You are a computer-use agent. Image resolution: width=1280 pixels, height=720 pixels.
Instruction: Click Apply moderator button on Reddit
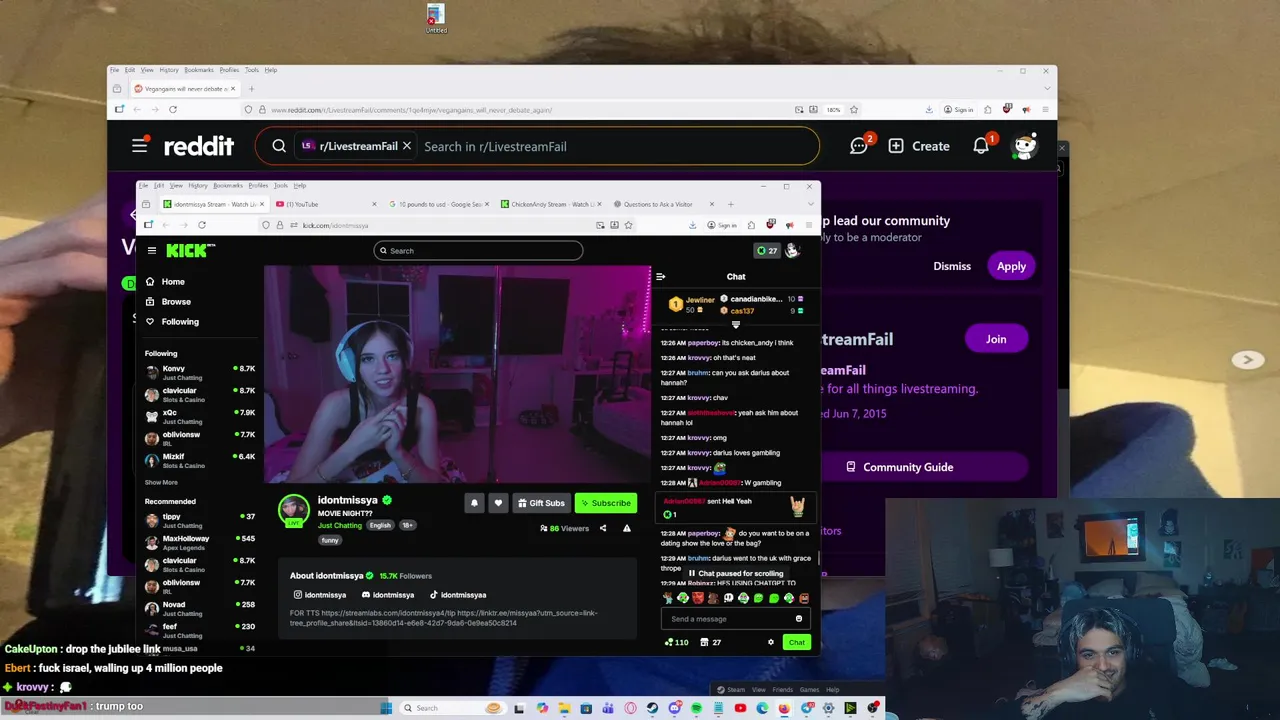coord(1011,266)
